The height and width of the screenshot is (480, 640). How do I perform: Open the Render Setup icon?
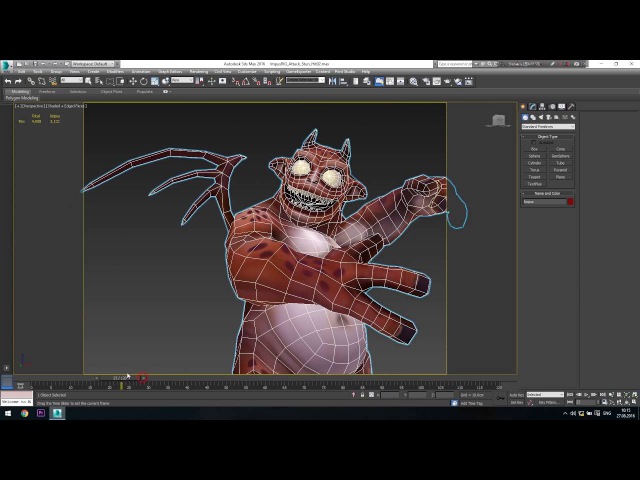tap(426, 82)
